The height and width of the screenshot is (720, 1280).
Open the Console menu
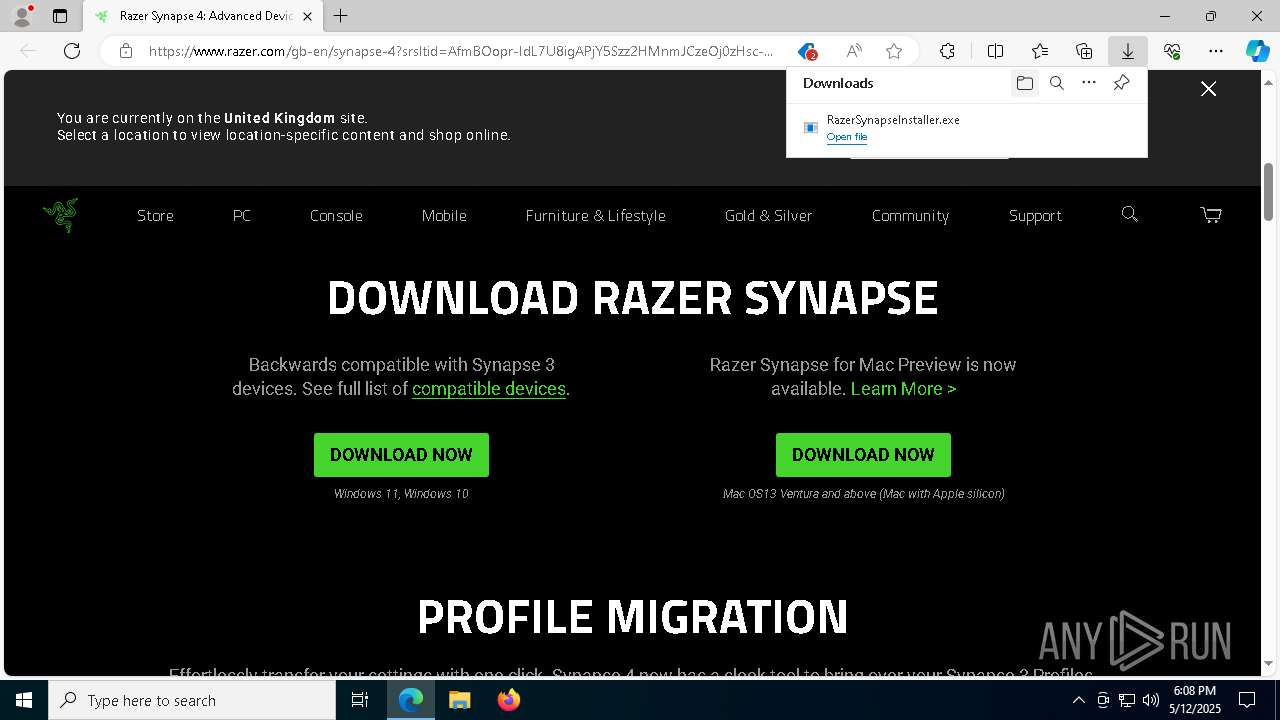point(336,215)
